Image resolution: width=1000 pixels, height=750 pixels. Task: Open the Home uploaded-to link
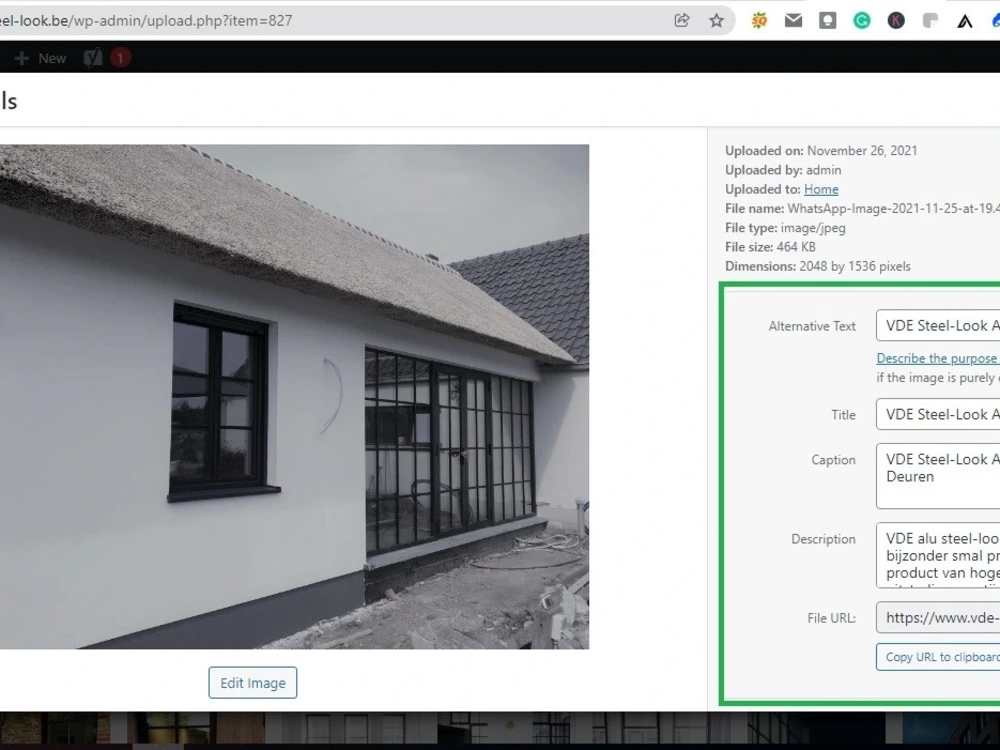[x=821, y=189]
